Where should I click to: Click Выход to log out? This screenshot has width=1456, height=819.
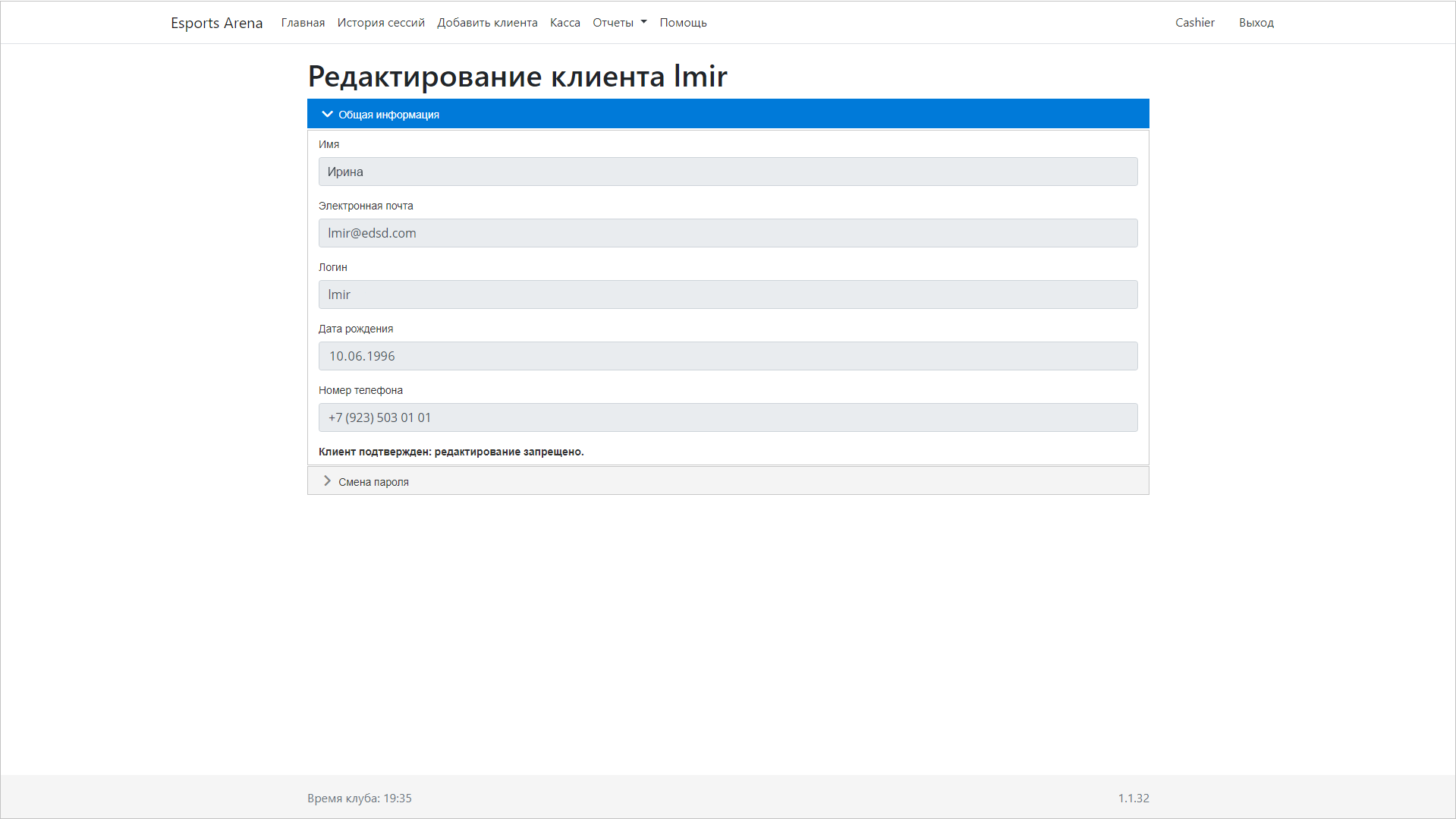[1256, 22]
